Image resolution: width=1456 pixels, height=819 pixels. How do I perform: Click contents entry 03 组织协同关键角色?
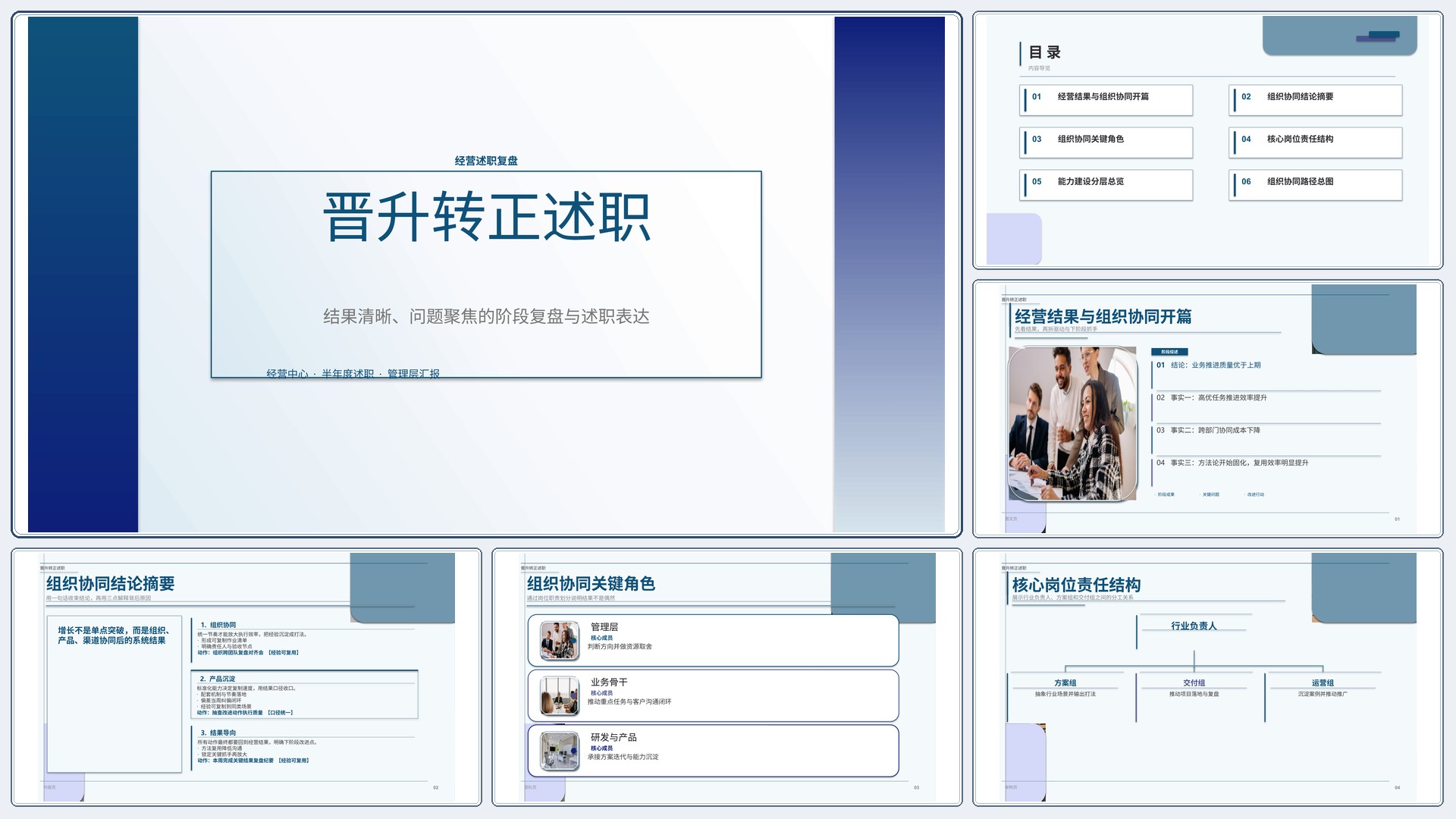point(1106,143)
